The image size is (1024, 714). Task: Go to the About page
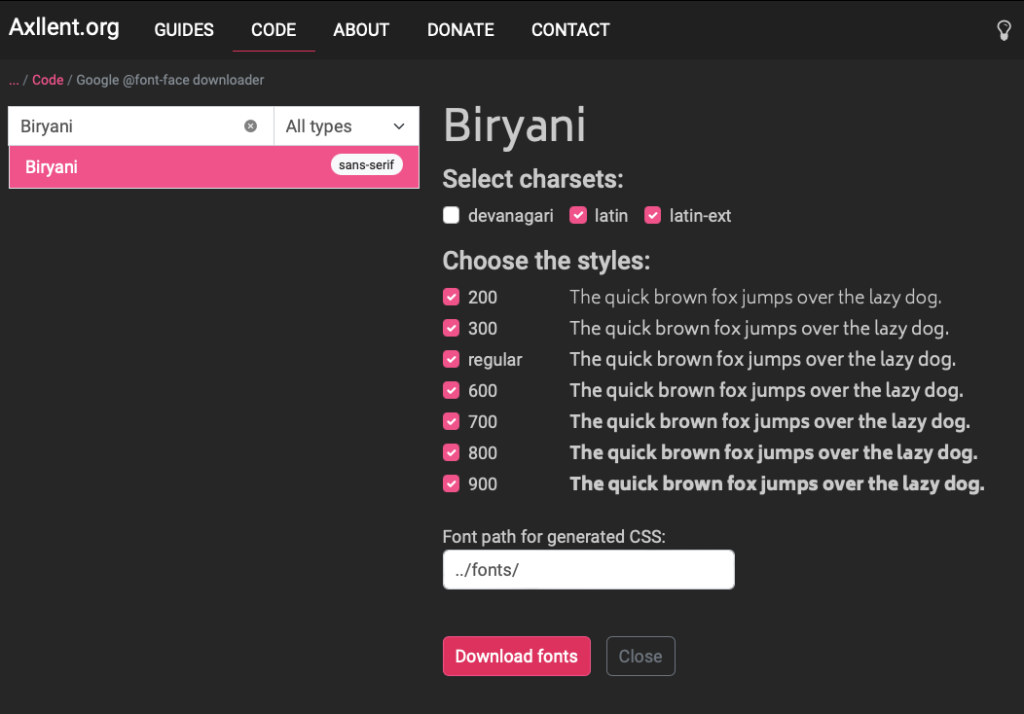[x=361, y=30]
